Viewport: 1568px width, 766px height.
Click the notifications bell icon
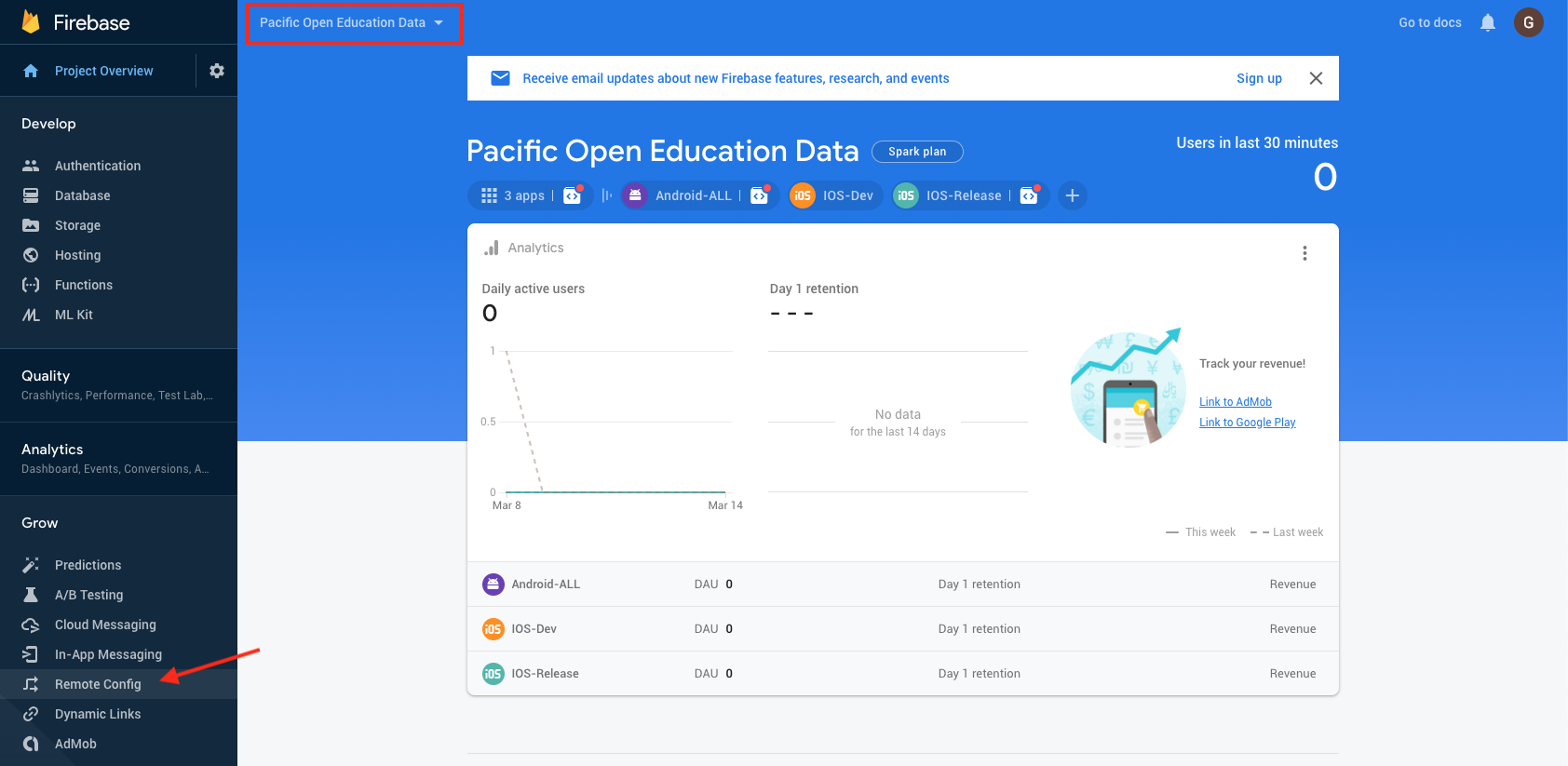pyautogui.click(x=1488, y=22)
